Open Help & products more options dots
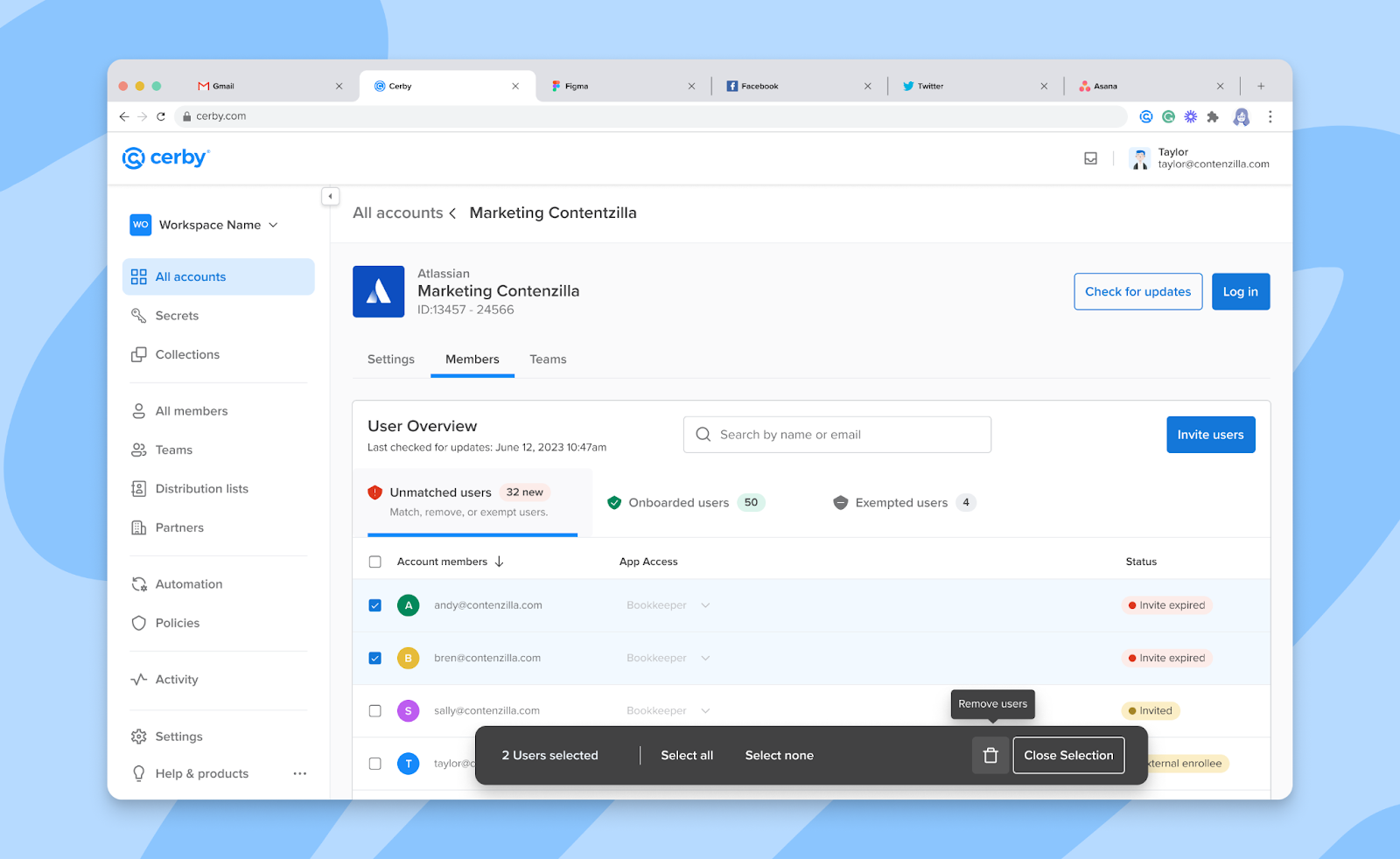 (x=300, y=773)
